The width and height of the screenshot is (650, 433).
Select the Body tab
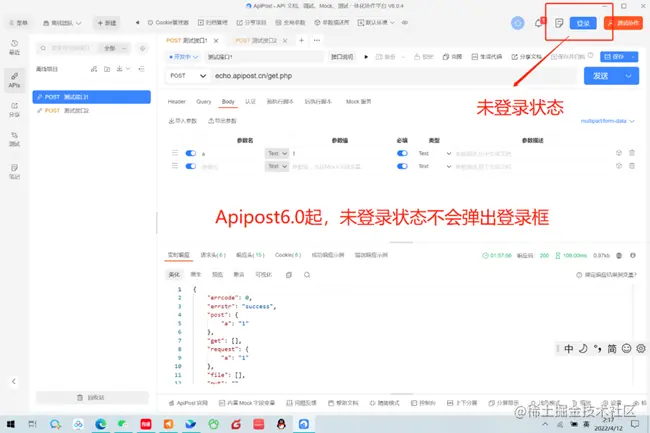pos(228,102)
